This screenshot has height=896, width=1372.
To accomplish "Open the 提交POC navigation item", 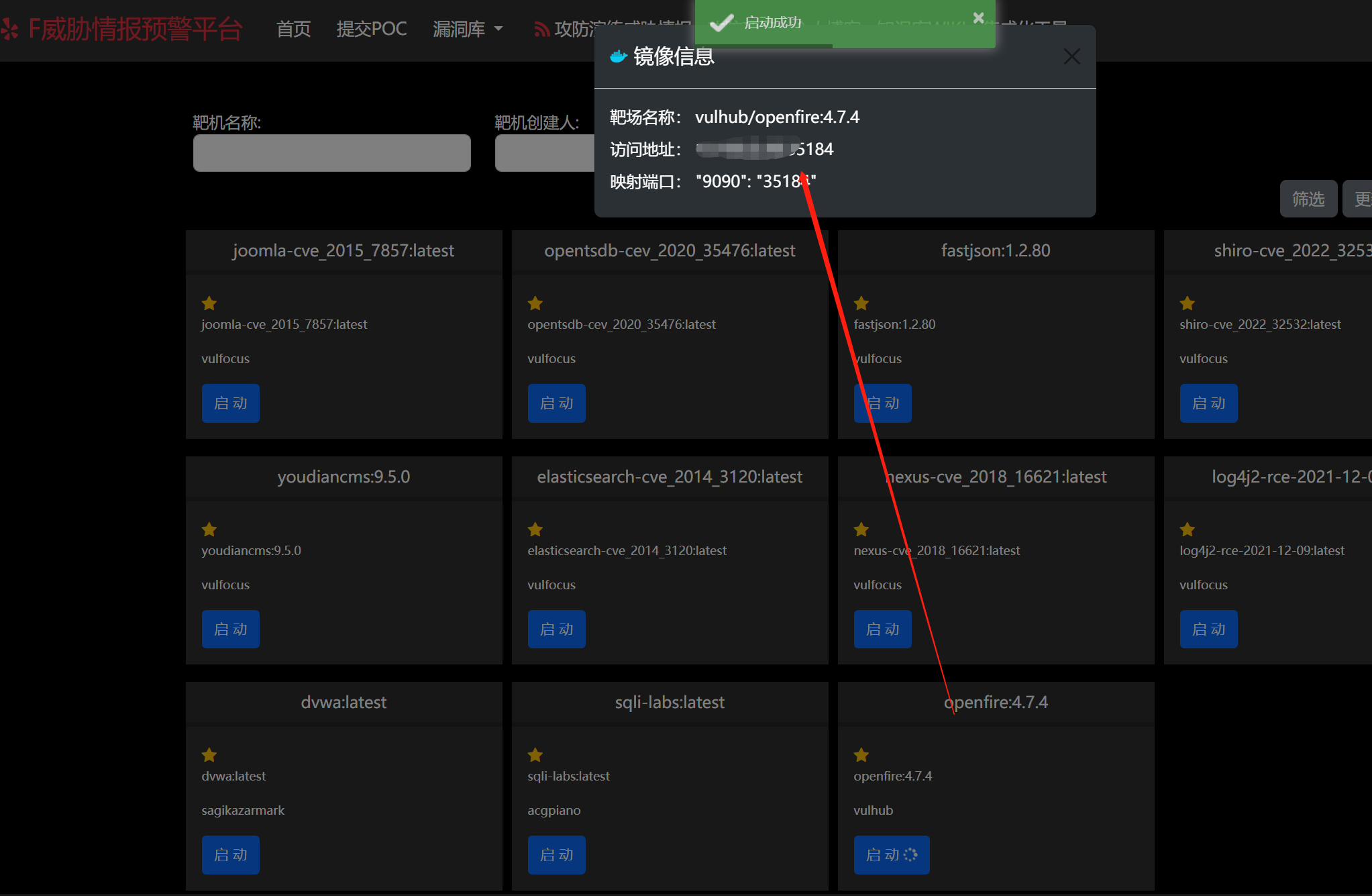I will pyautogui.click(x=371, y=29).
